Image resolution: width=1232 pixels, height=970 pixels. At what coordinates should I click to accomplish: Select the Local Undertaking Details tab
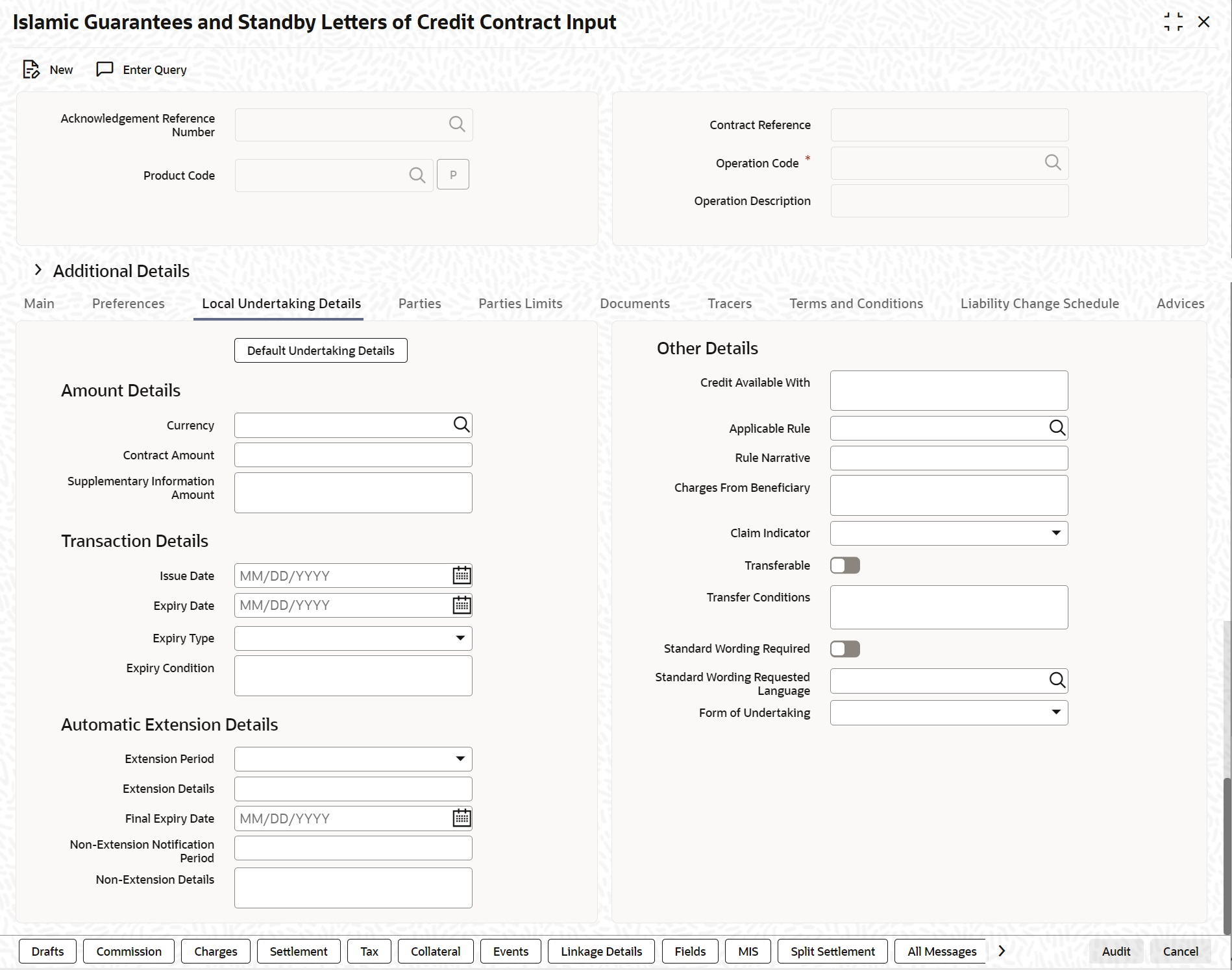[282, 304]
